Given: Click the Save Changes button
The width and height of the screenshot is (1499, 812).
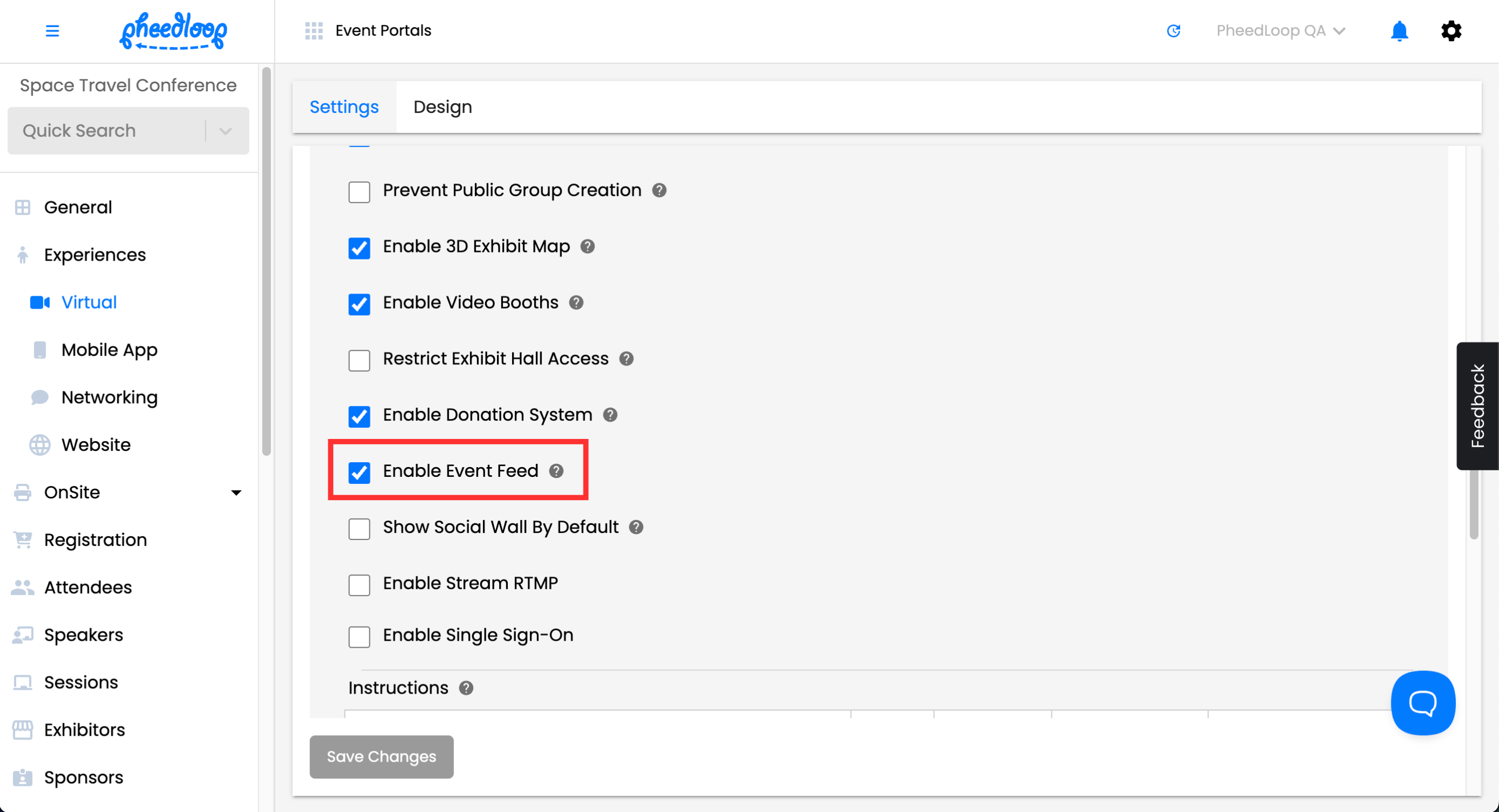Looking at the screenshot, I should tap(381, 757).
